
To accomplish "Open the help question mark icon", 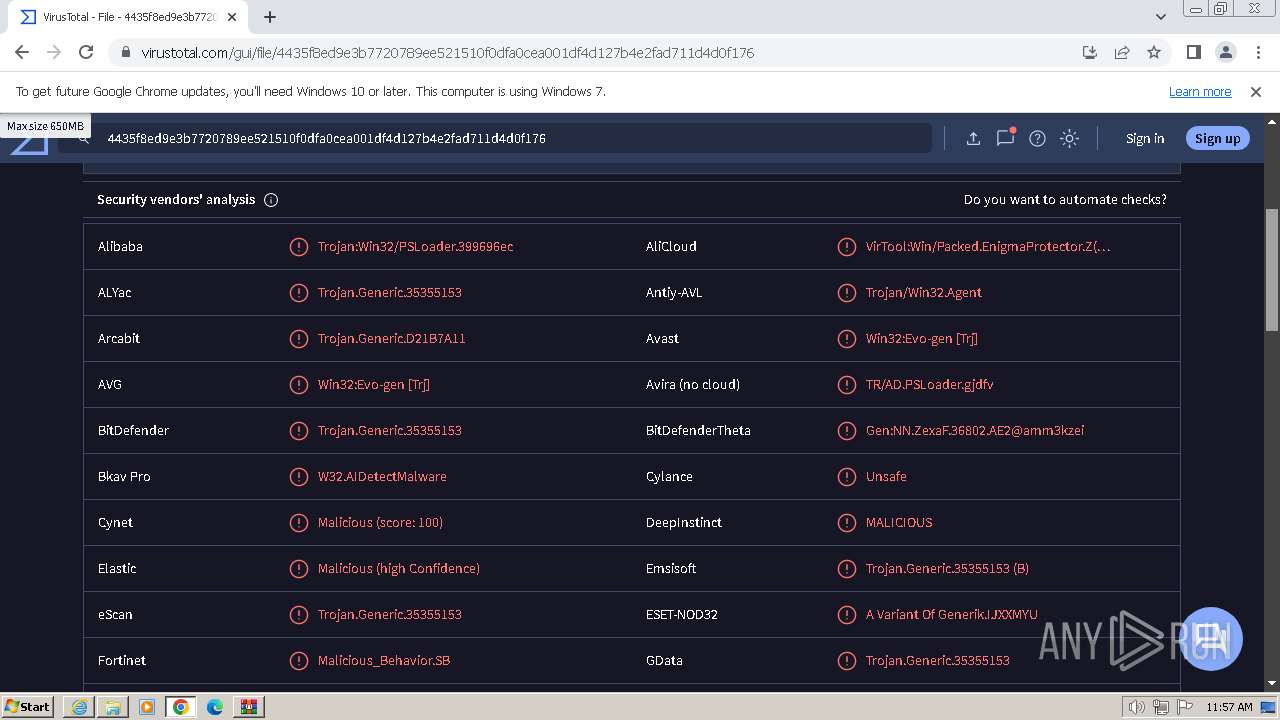I will click(x=1037, y=139).
